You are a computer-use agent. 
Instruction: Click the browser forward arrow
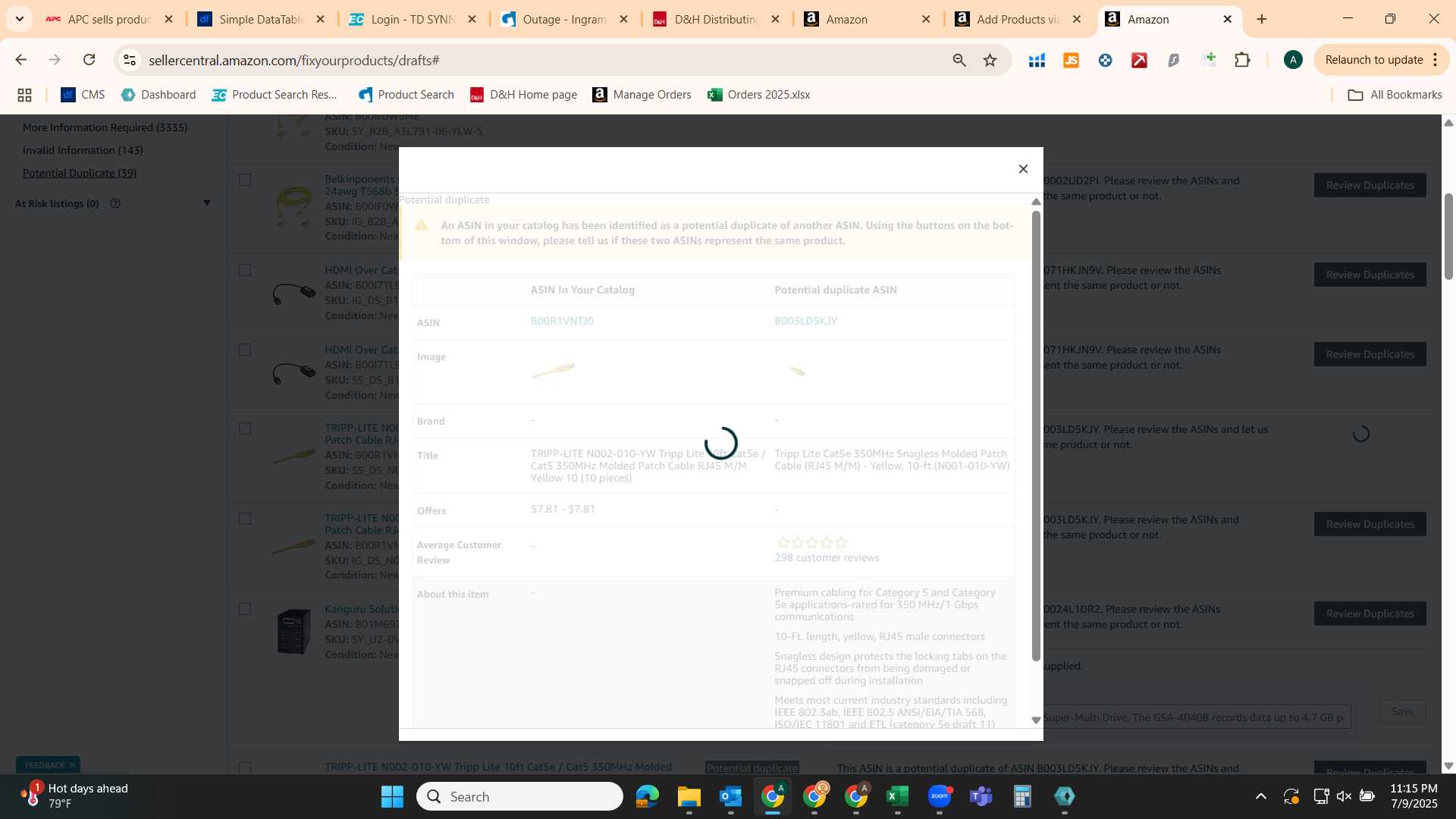click(x=55, y=60)
